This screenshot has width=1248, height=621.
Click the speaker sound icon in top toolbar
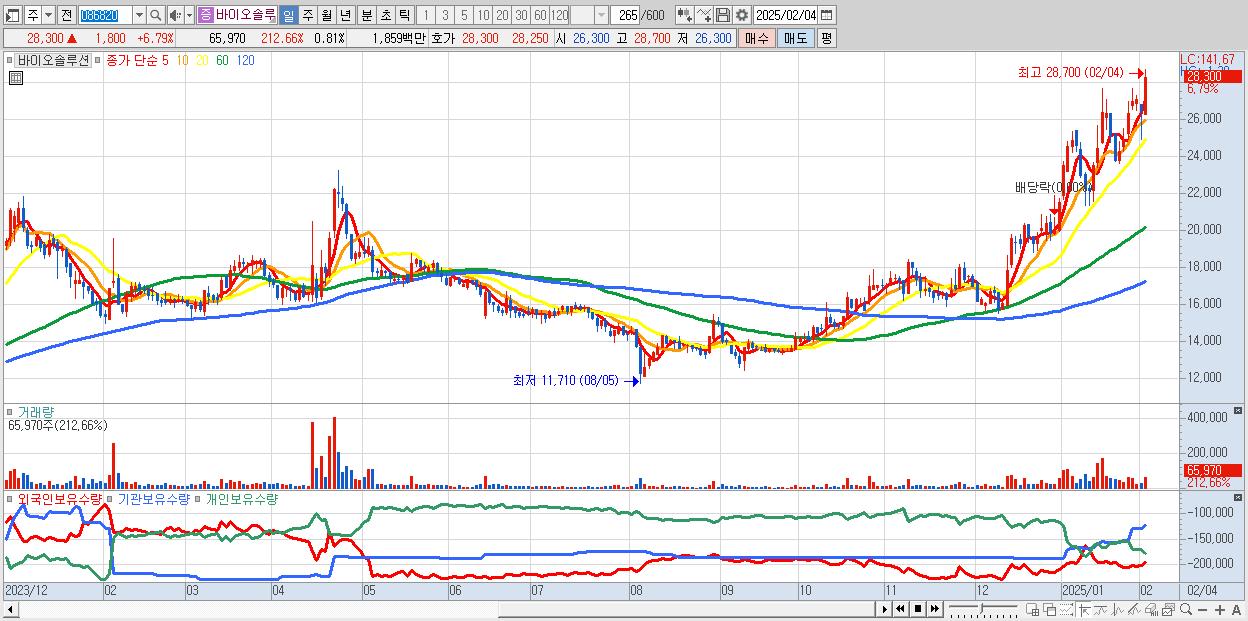(x=174, y=15)
